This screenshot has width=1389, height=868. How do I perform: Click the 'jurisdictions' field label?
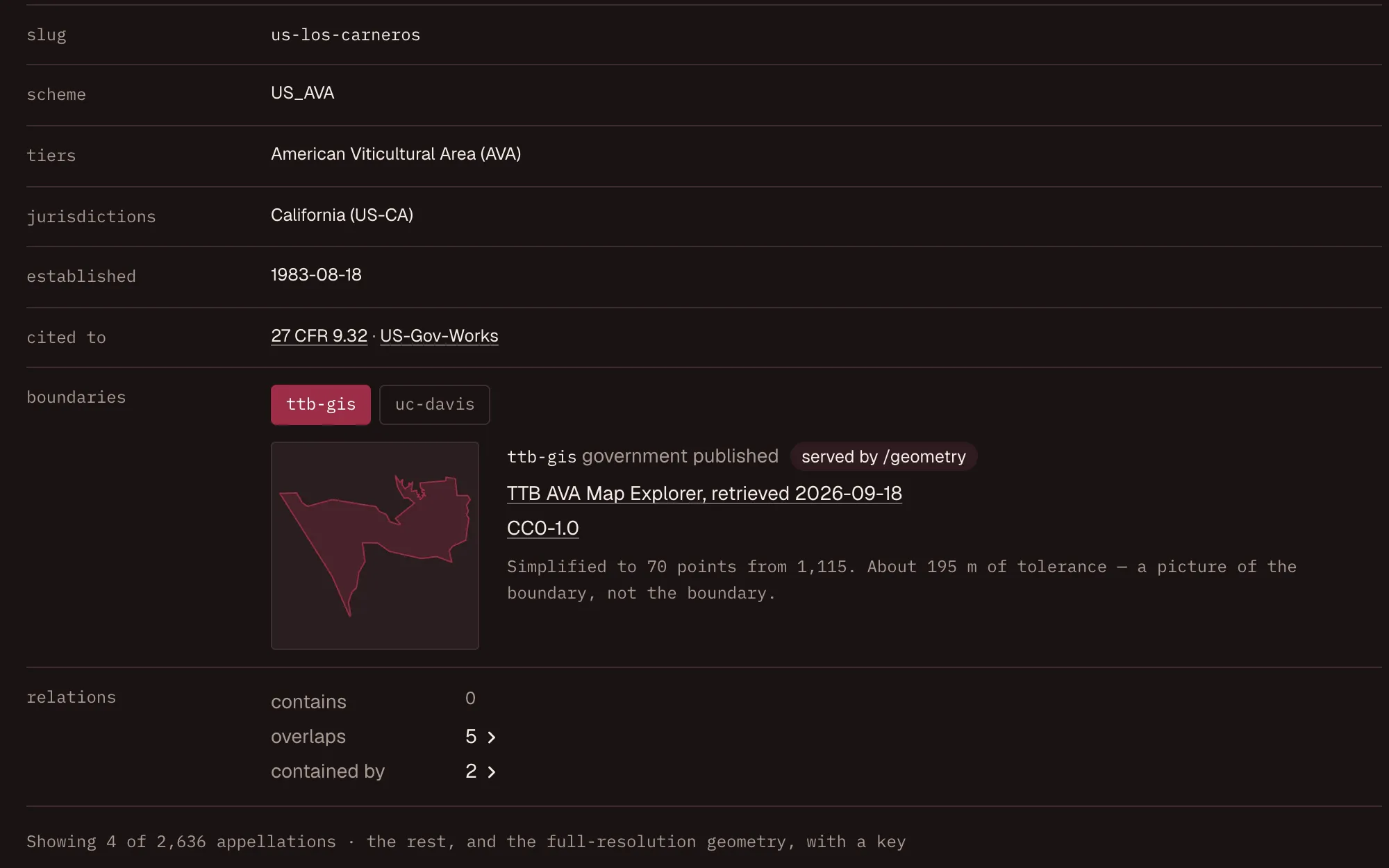coord(91,217)
